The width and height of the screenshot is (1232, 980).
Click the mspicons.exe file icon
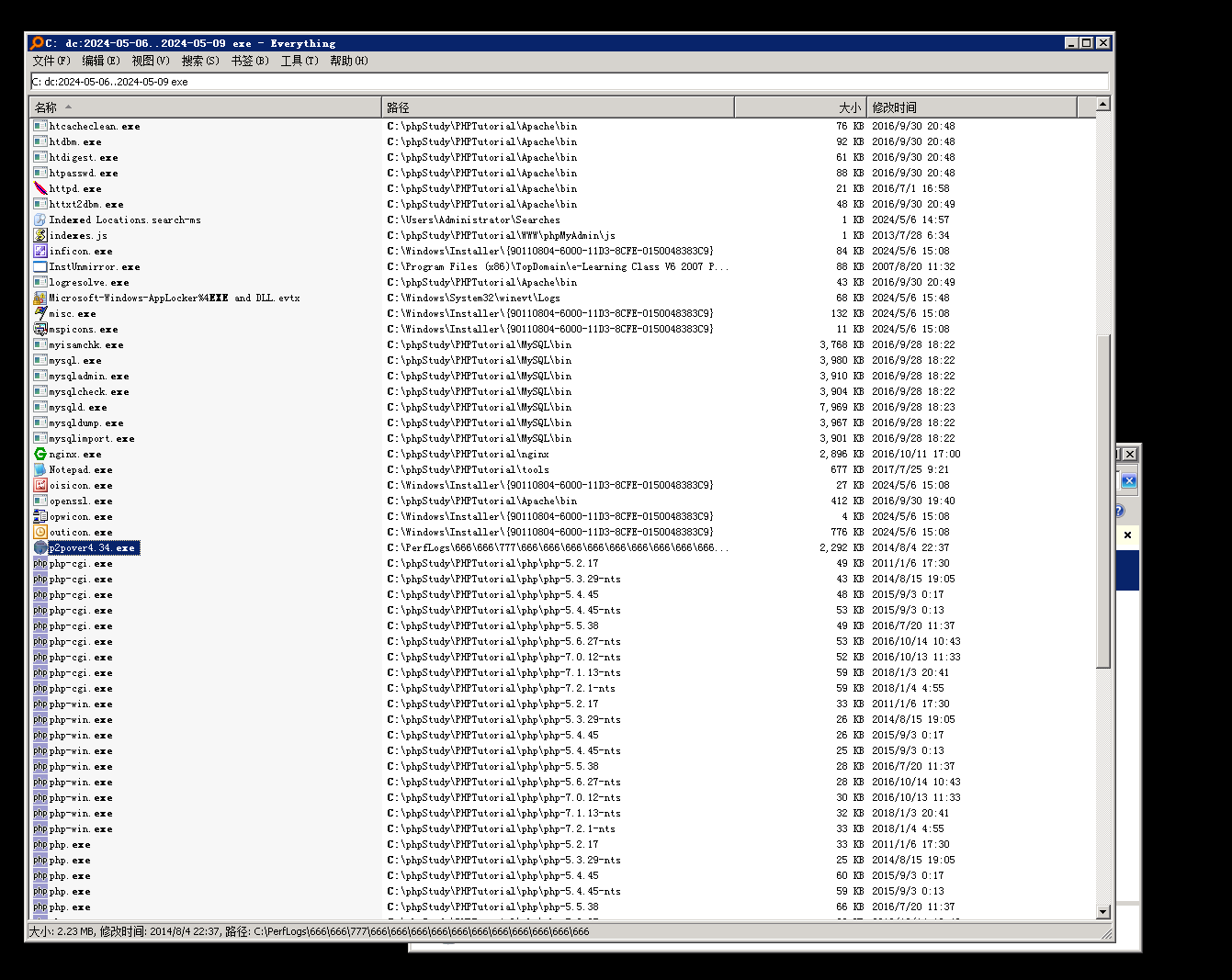[x=40, y=329]
